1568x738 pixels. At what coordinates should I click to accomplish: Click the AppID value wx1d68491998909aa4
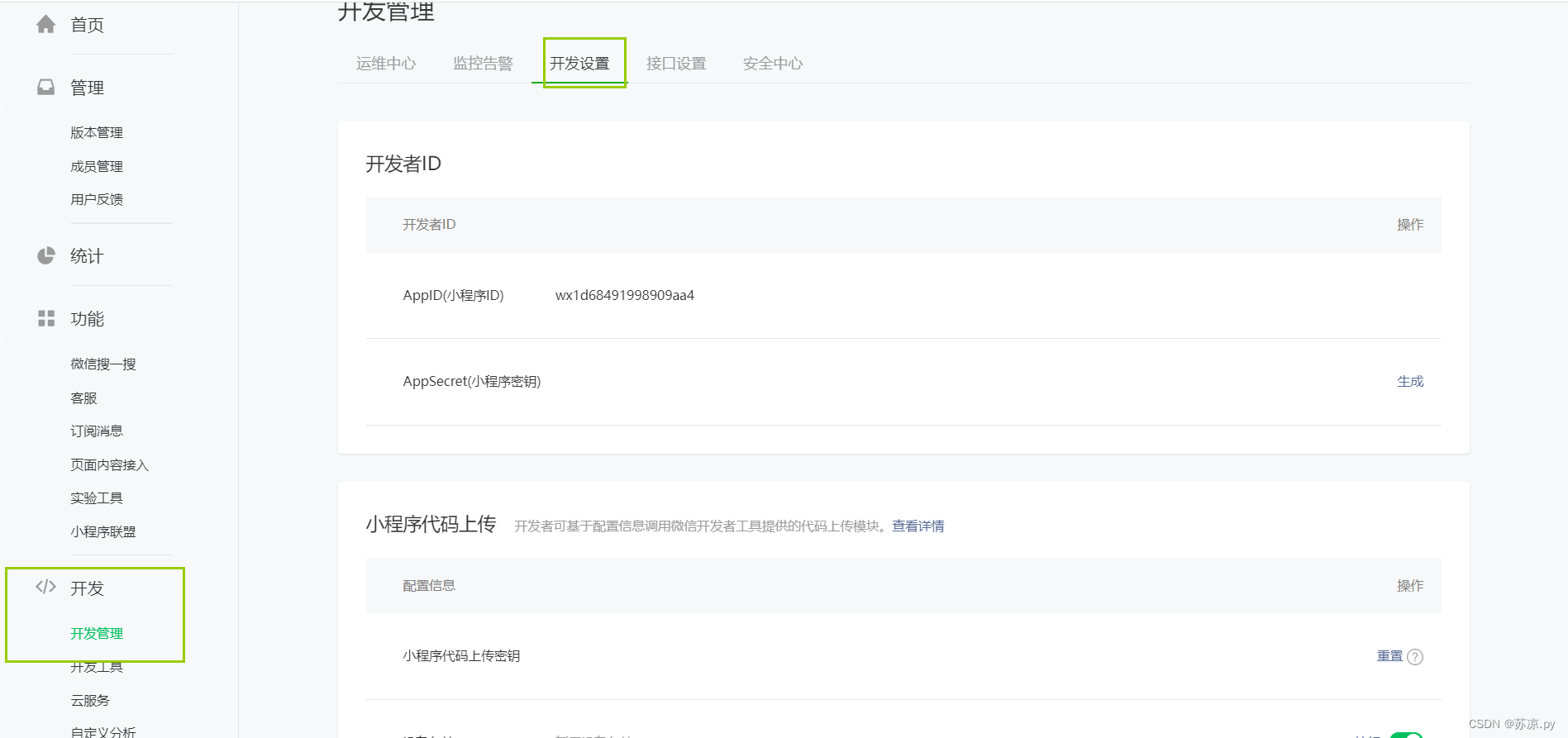pos(625,295)
